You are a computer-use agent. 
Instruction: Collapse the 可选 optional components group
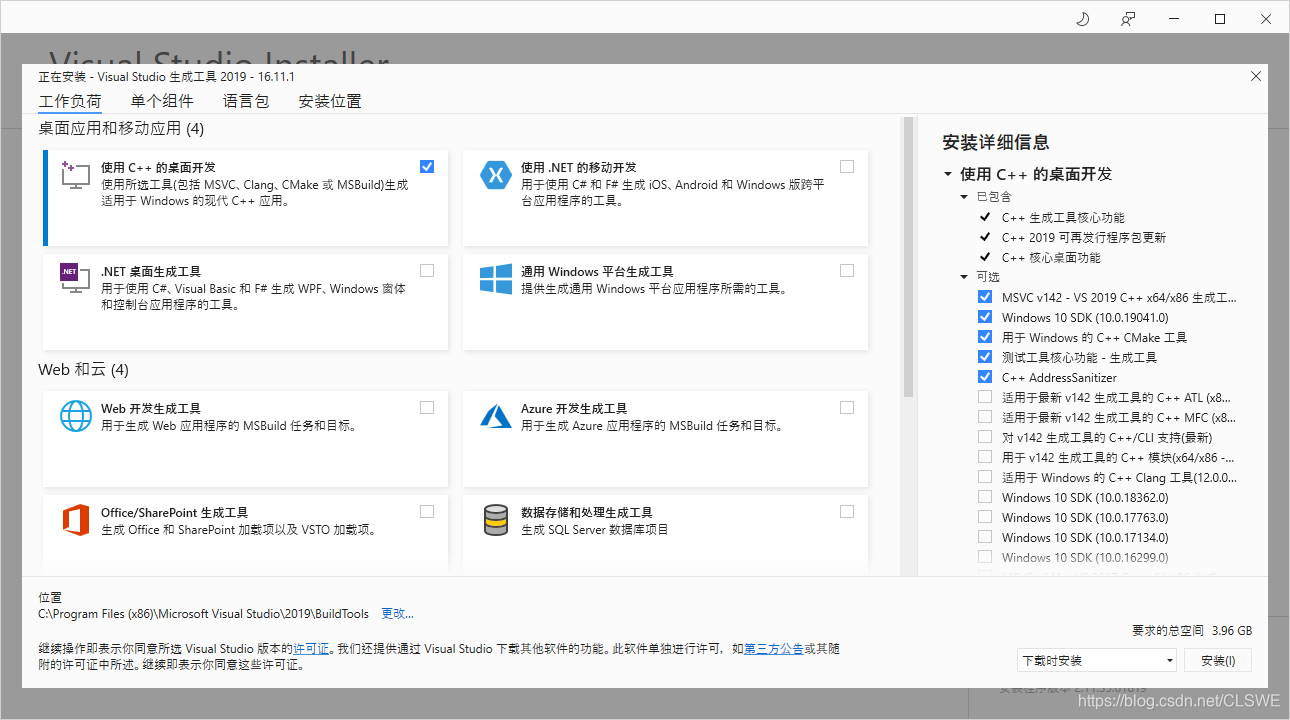(965, 277)
